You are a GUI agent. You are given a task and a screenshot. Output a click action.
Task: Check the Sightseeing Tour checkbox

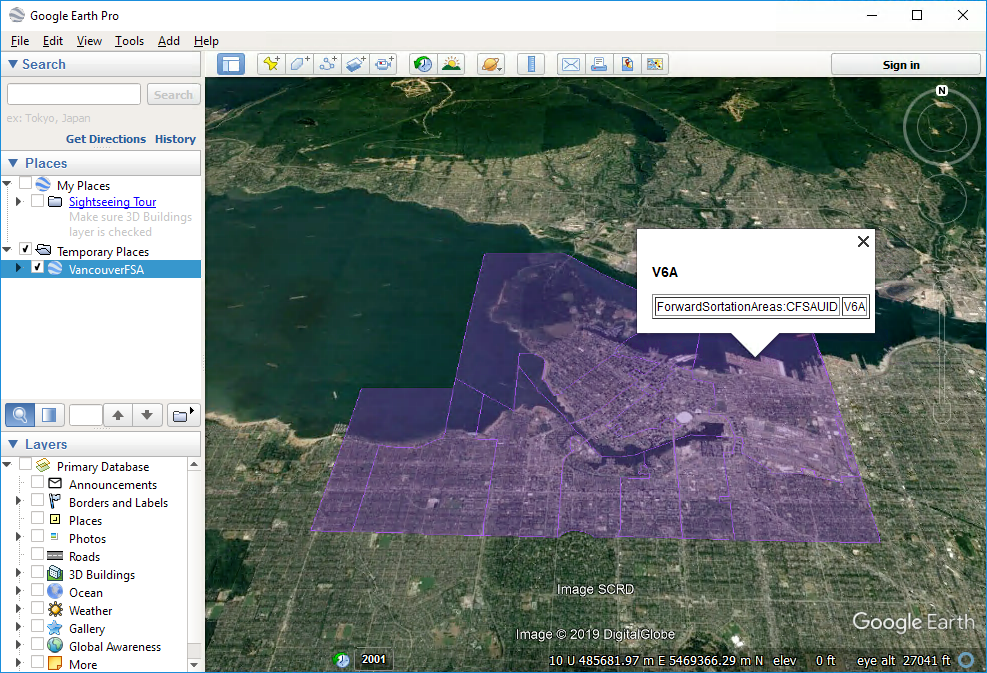(x=37, y=201)
